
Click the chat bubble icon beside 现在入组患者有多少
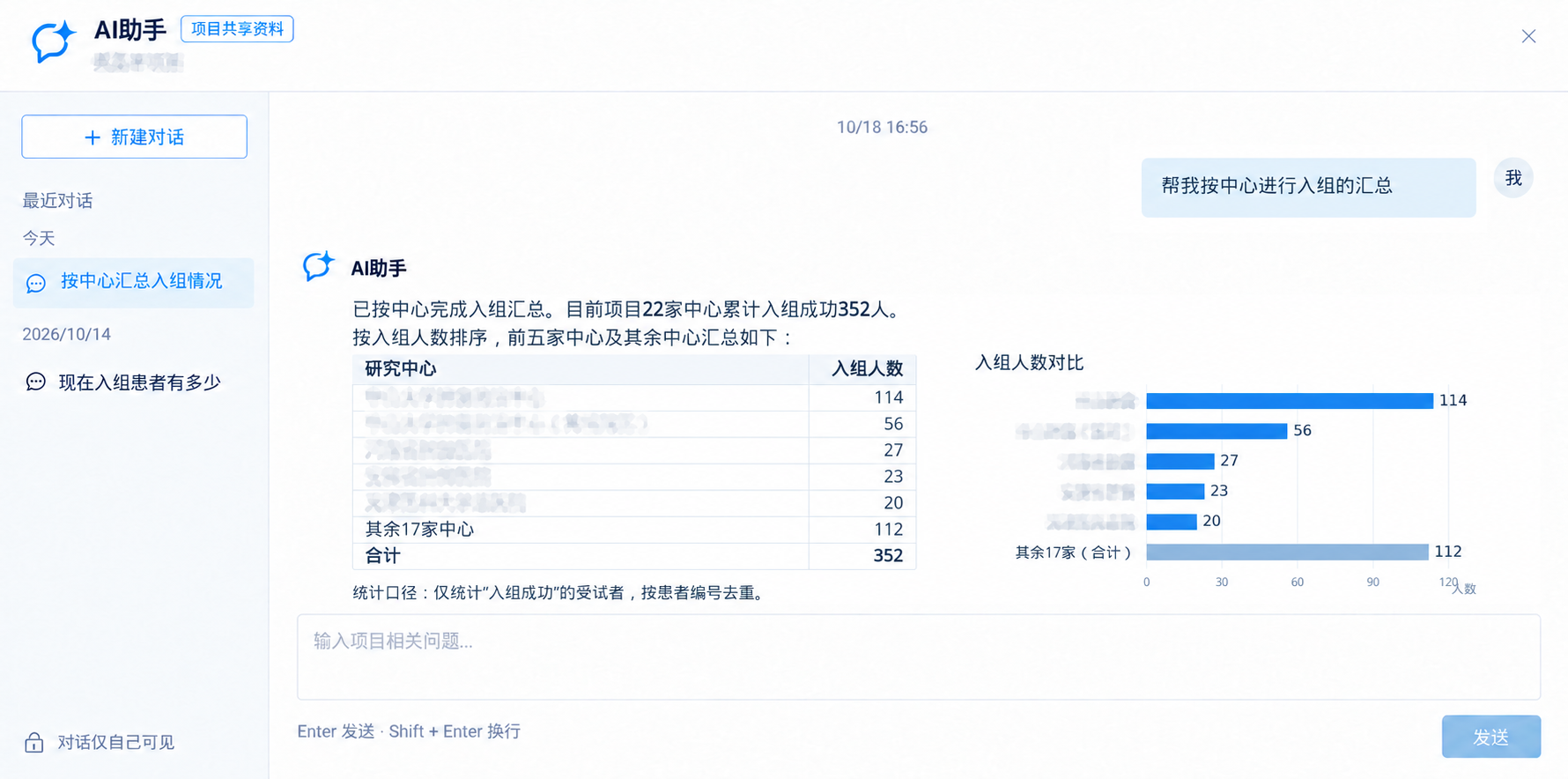pyautogui.click(x=36, y=382)
